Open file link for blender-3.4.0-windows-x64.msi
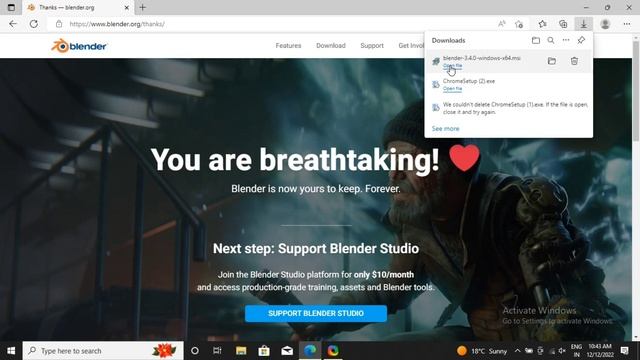 click(x=452, y=66)
